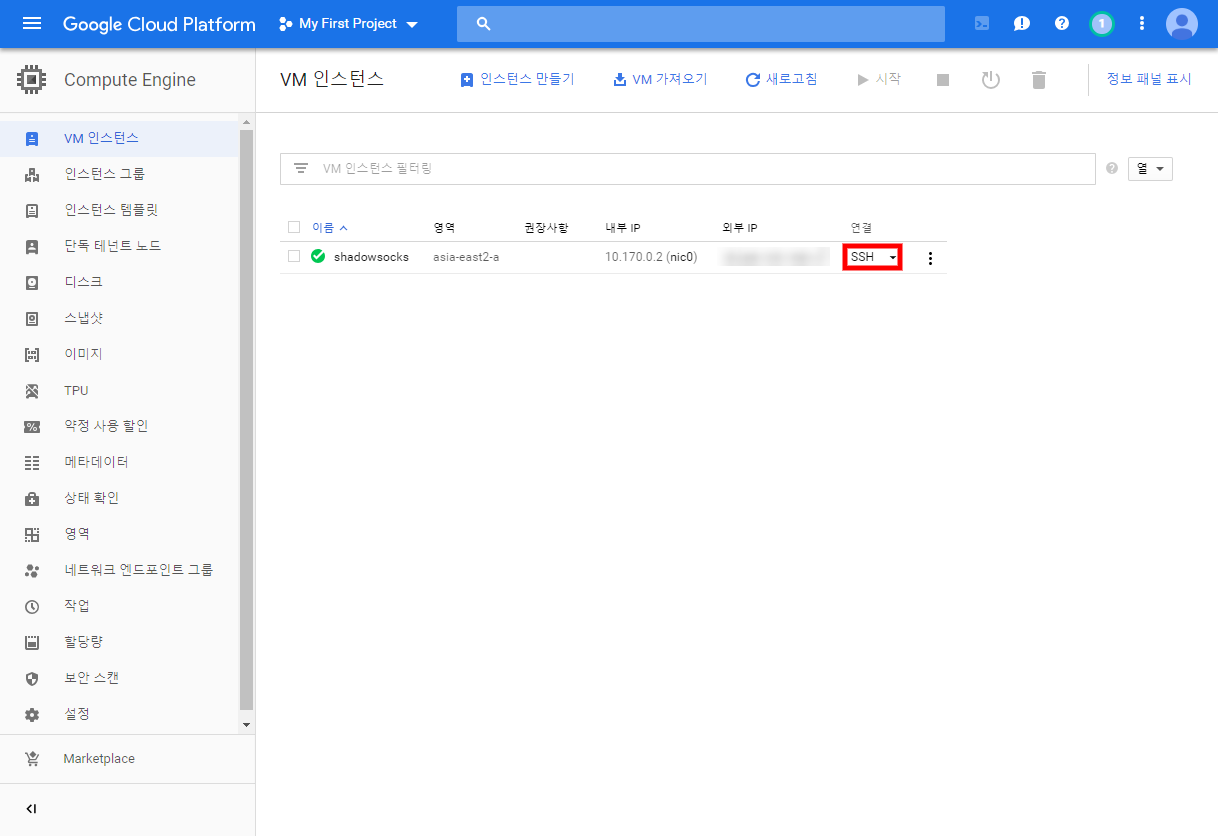Click the 새로고침 refresh button
This screenshot has height=836, width=1218.
coord(781,79)
